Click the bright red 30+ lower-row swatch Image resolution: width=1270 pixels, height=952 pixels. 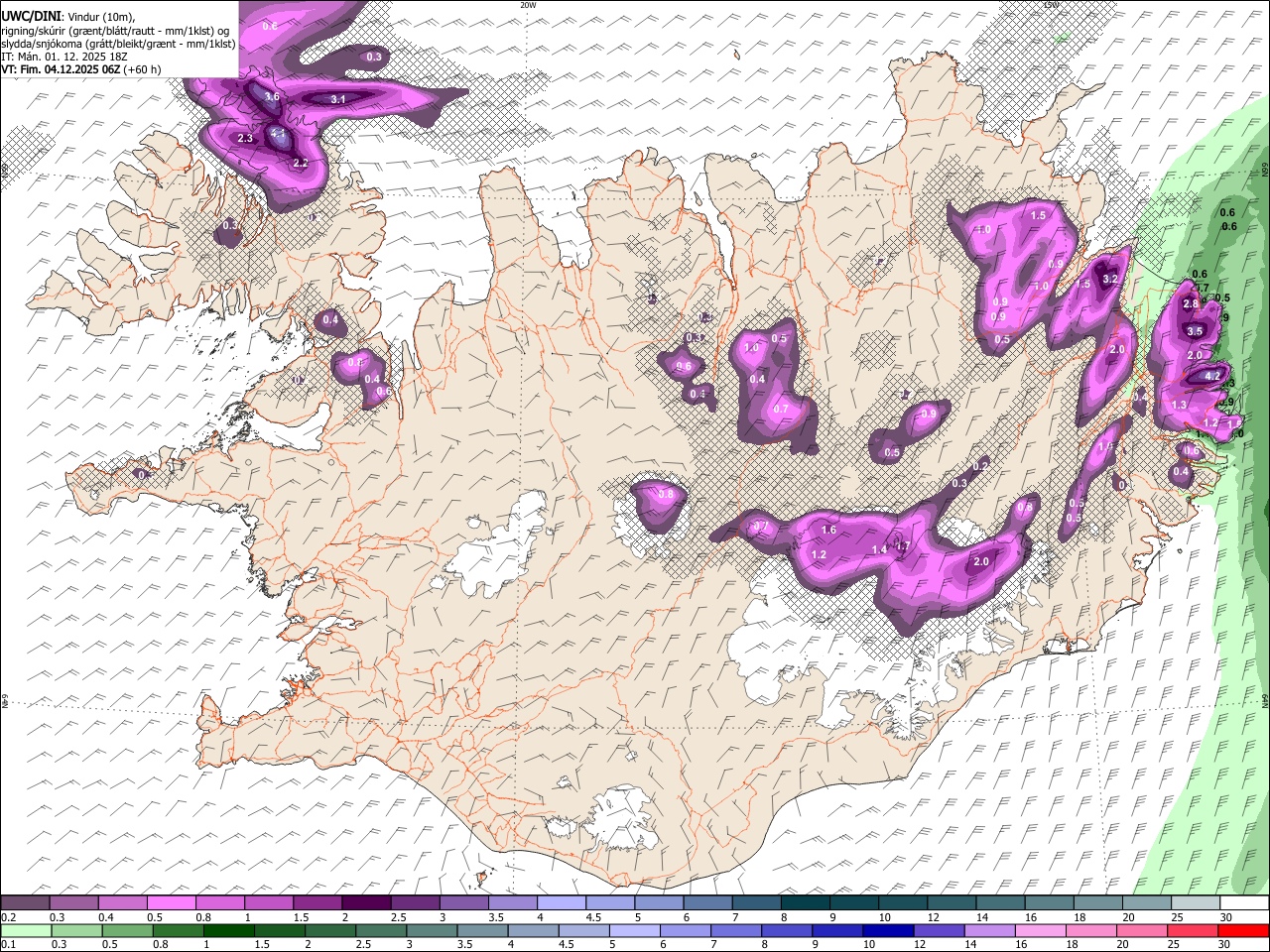pyautogui.click(x=1243, y=931)
